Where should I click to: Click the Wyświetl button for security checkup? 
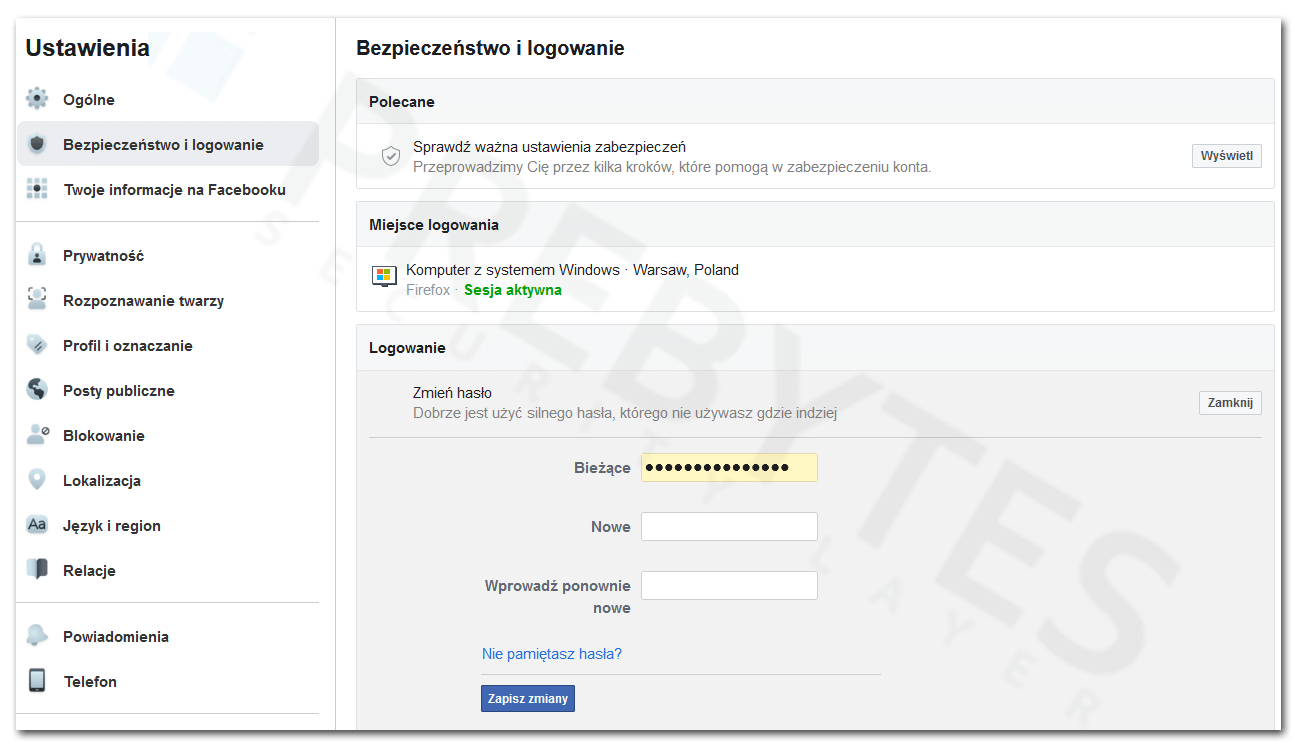click(1226, 156)
